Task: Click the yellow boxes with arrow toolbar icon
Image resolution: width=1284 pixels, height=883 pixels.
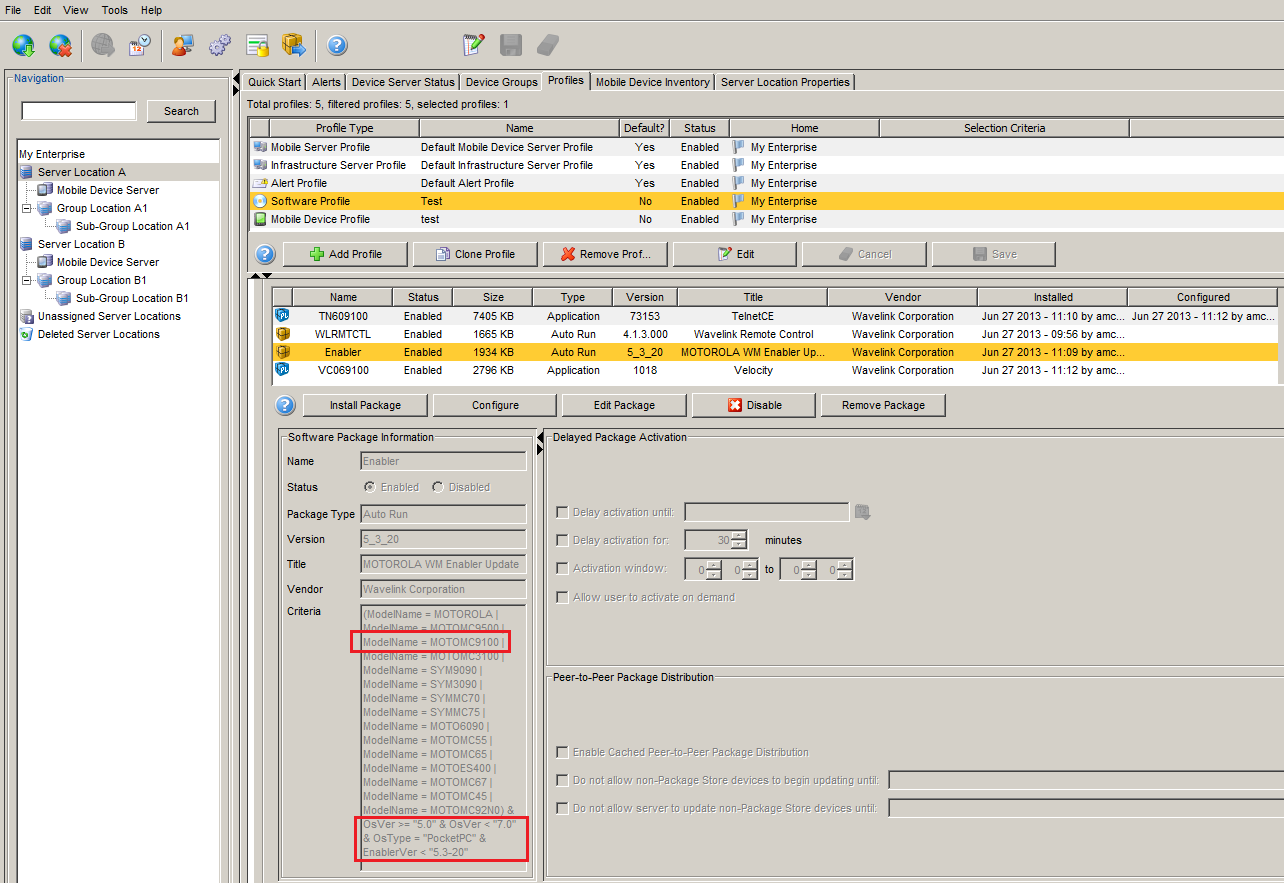Action: pos(293,45)
